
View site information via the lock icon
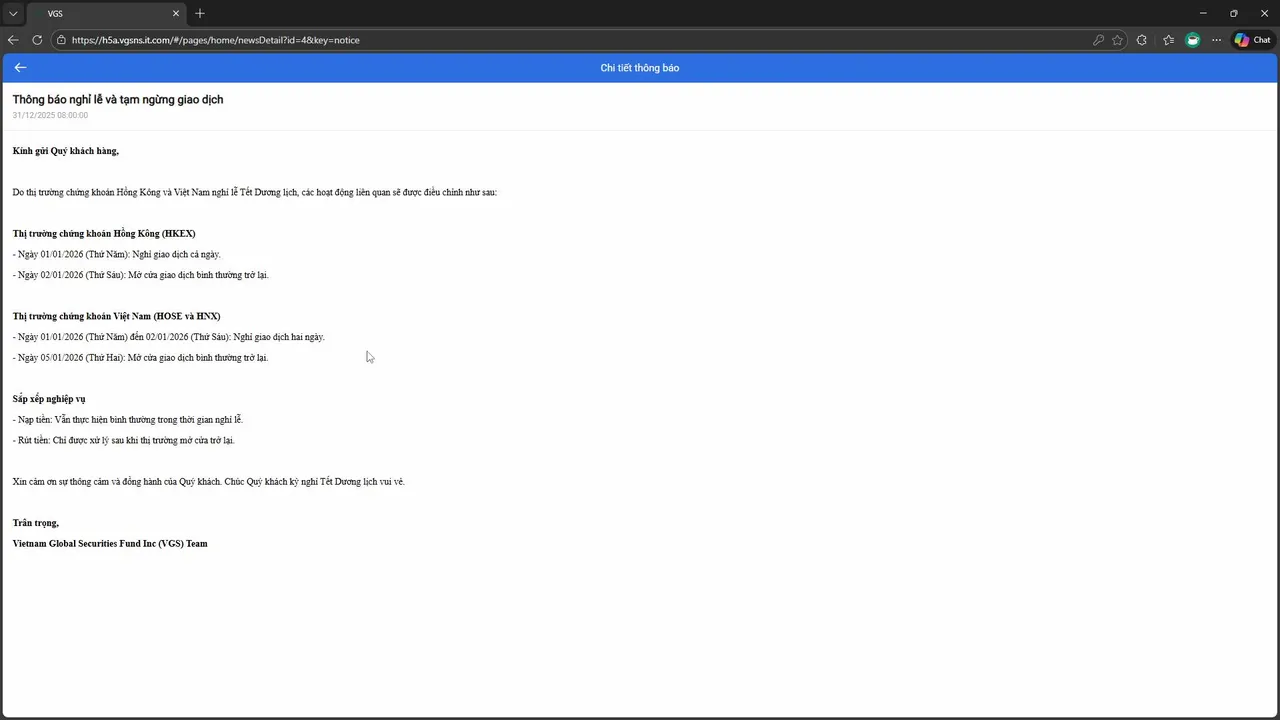click(61, 40)
